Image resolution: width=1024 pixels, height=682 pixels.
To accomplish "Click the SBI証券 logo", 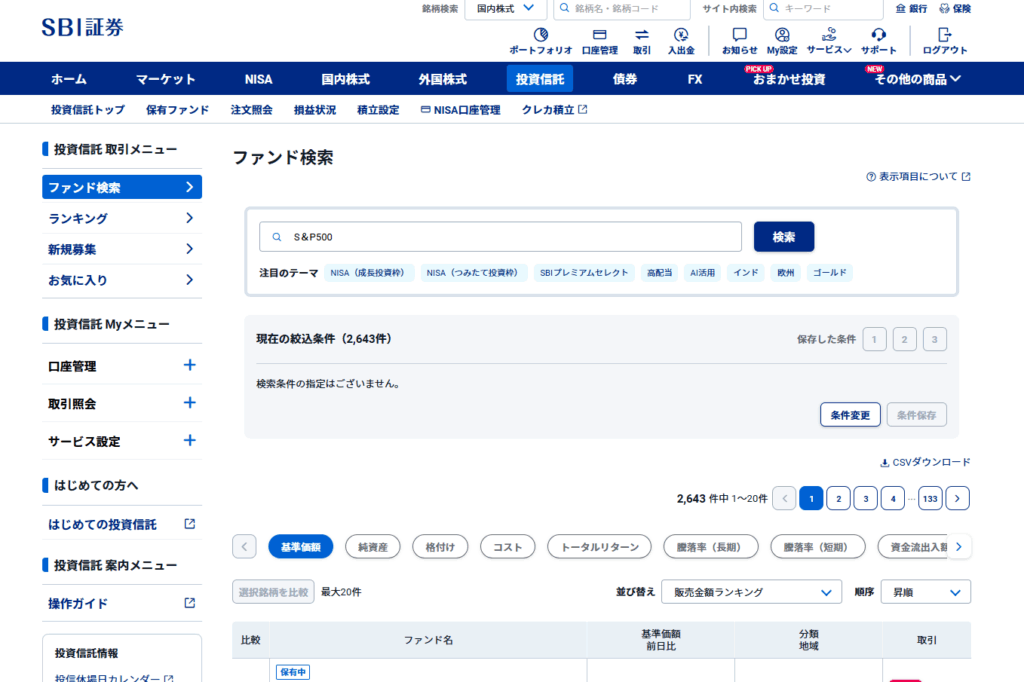I will click(x=82, y=27).
